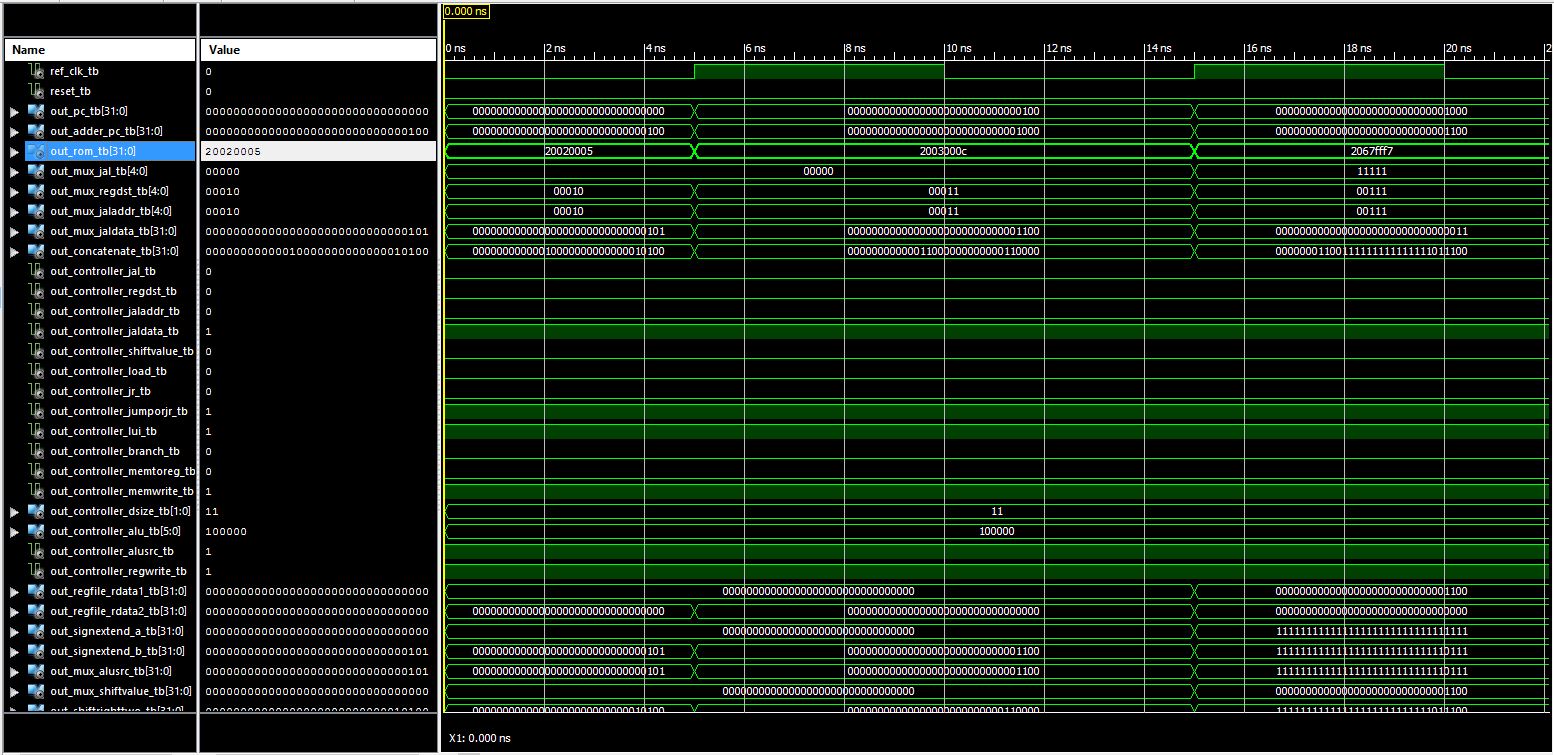Click the 20 ns mark on time ruler
Viewport: 1554px width, 755px height.
point(1458,48)
